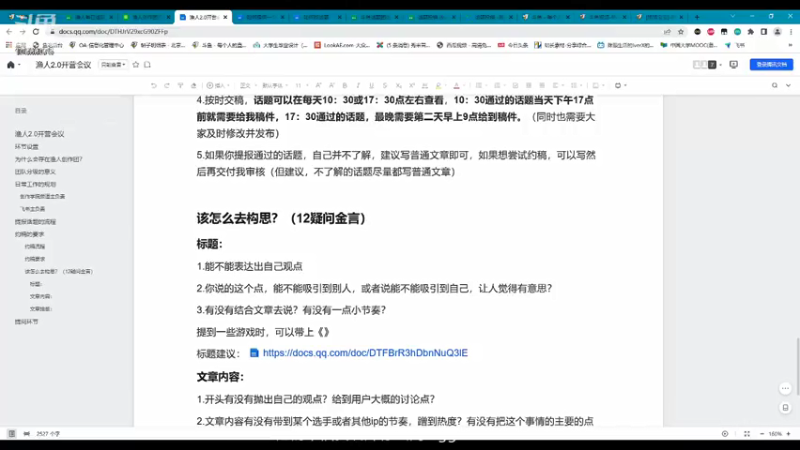Open the home icon menu
Viewport: 800px width, 450px height.
[13, 65]
